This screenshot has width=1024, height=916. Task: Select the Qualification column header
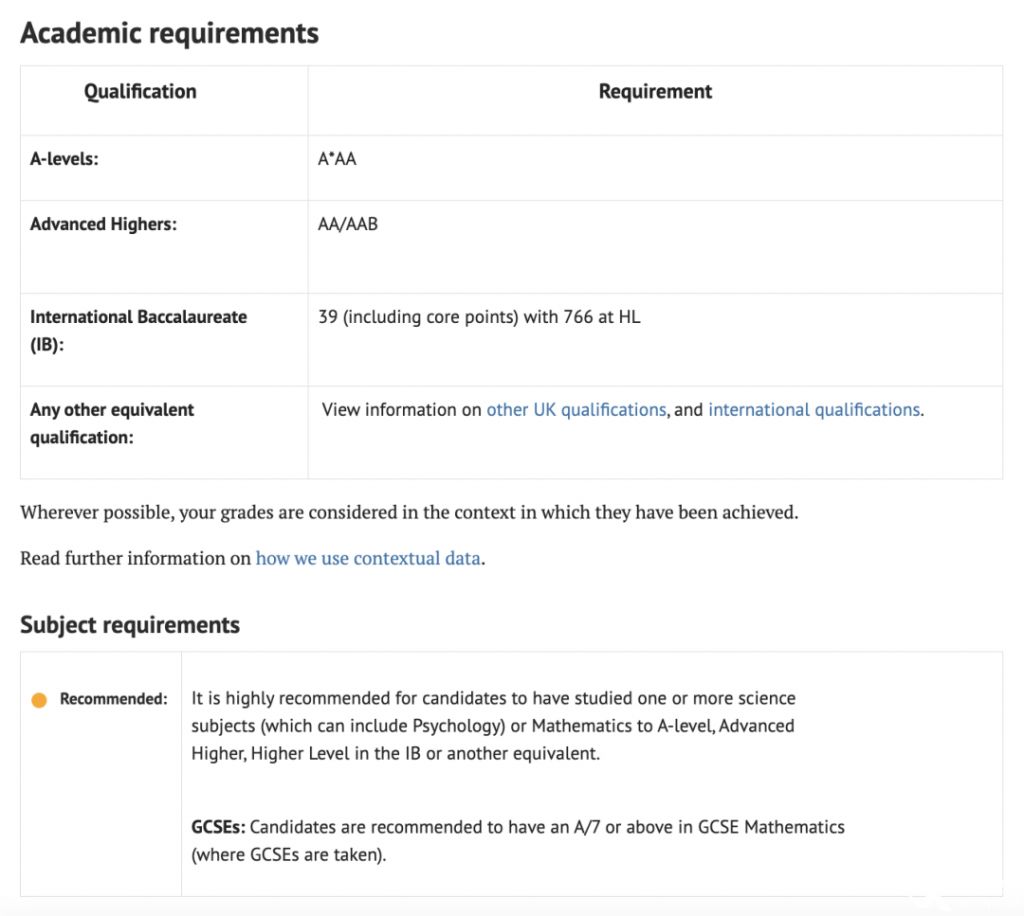[140, 91]
